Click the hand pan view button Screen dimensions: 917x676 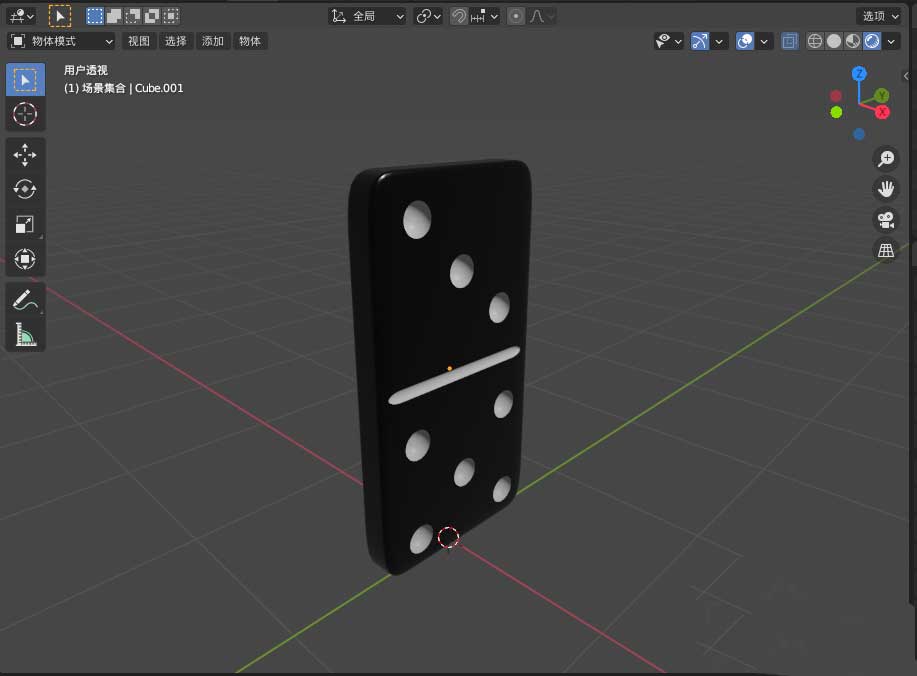886,189
